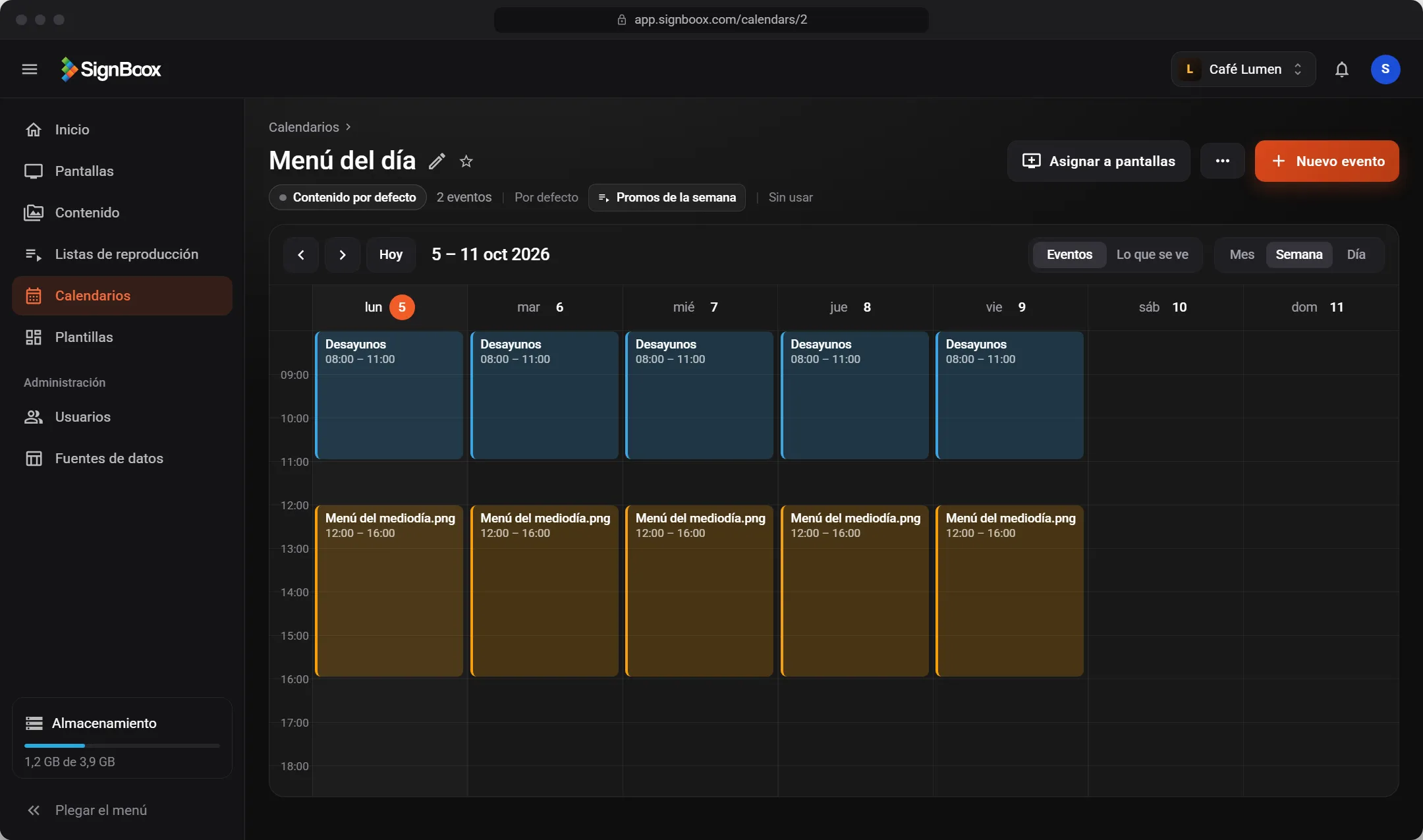Click the Sin usar status text

[x=791, y=198]
